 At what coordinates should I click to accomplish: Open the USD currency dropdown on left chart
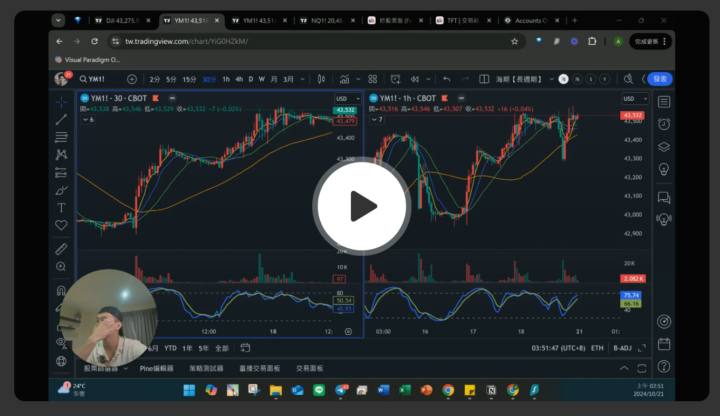pos(343,98)
